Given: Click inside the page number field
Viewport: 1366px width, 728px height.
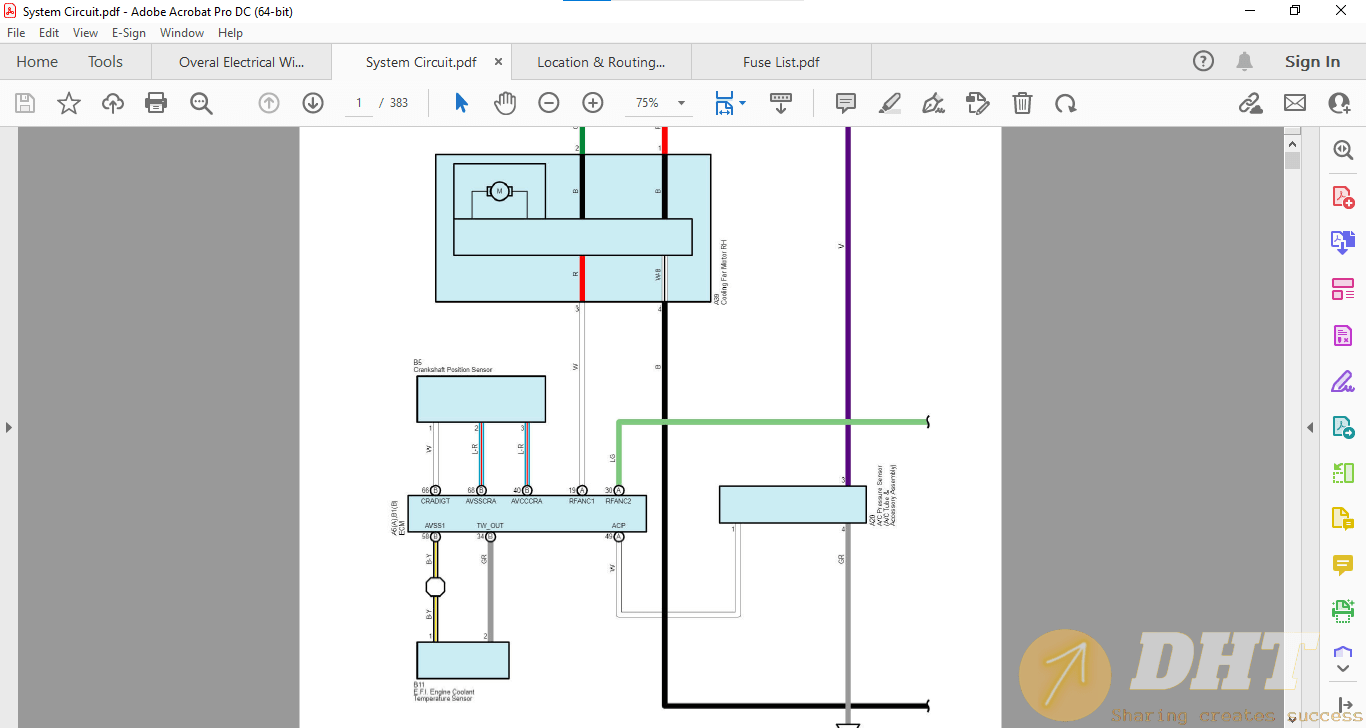Looking at the screenshot, I should click(x=358, y=102).
